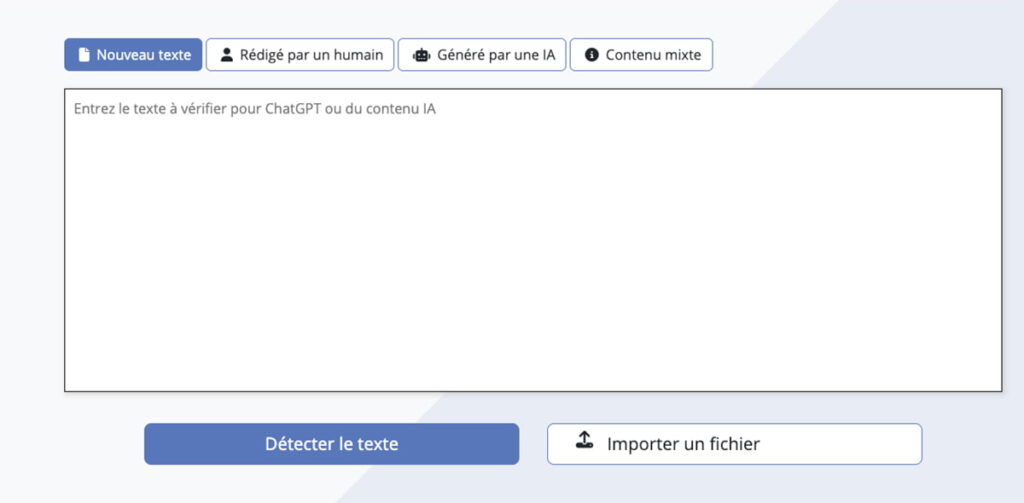Click the 'IA' label in third tab
This screenshot has height=503, width=1024.
point(549,55)
